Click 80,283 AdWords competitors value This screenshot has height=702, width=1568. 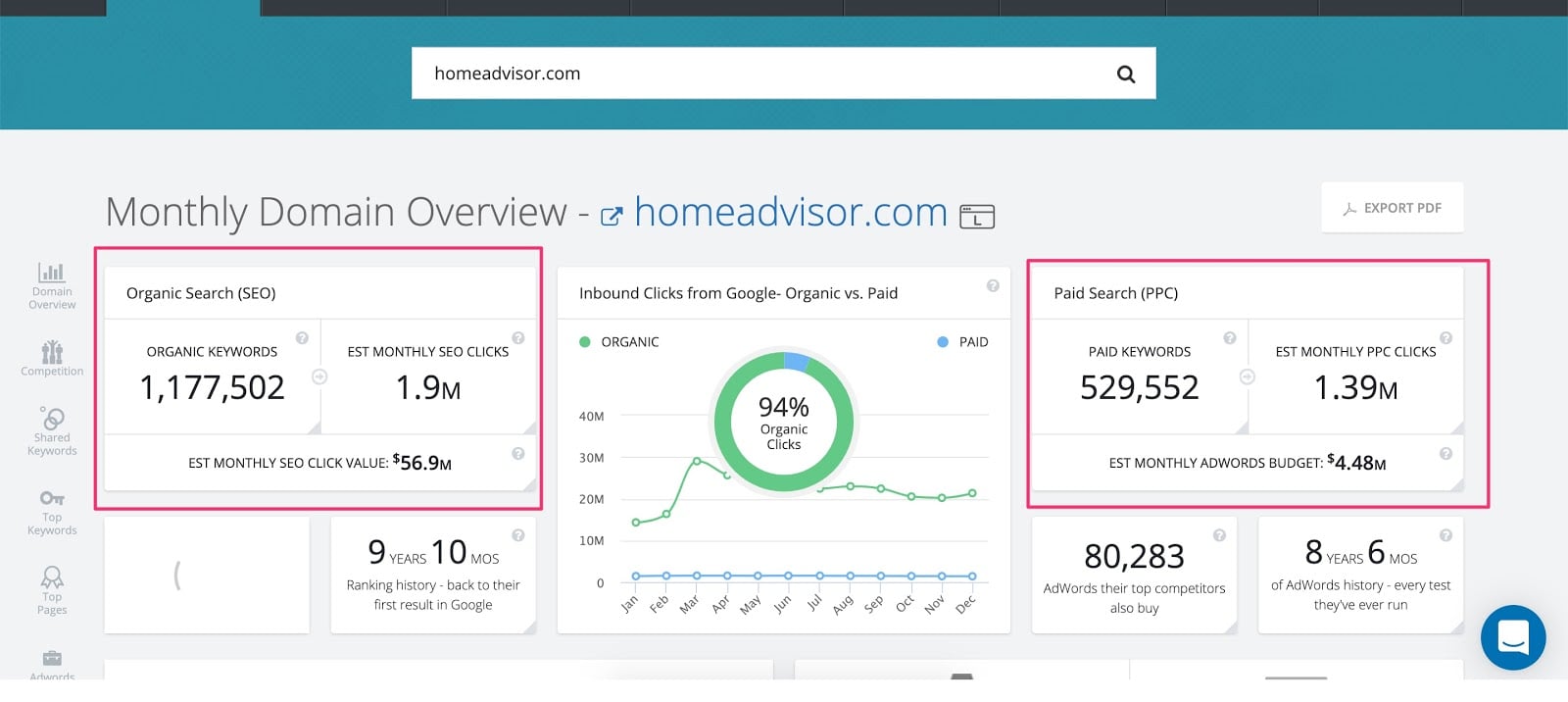tap(1134, 557)
